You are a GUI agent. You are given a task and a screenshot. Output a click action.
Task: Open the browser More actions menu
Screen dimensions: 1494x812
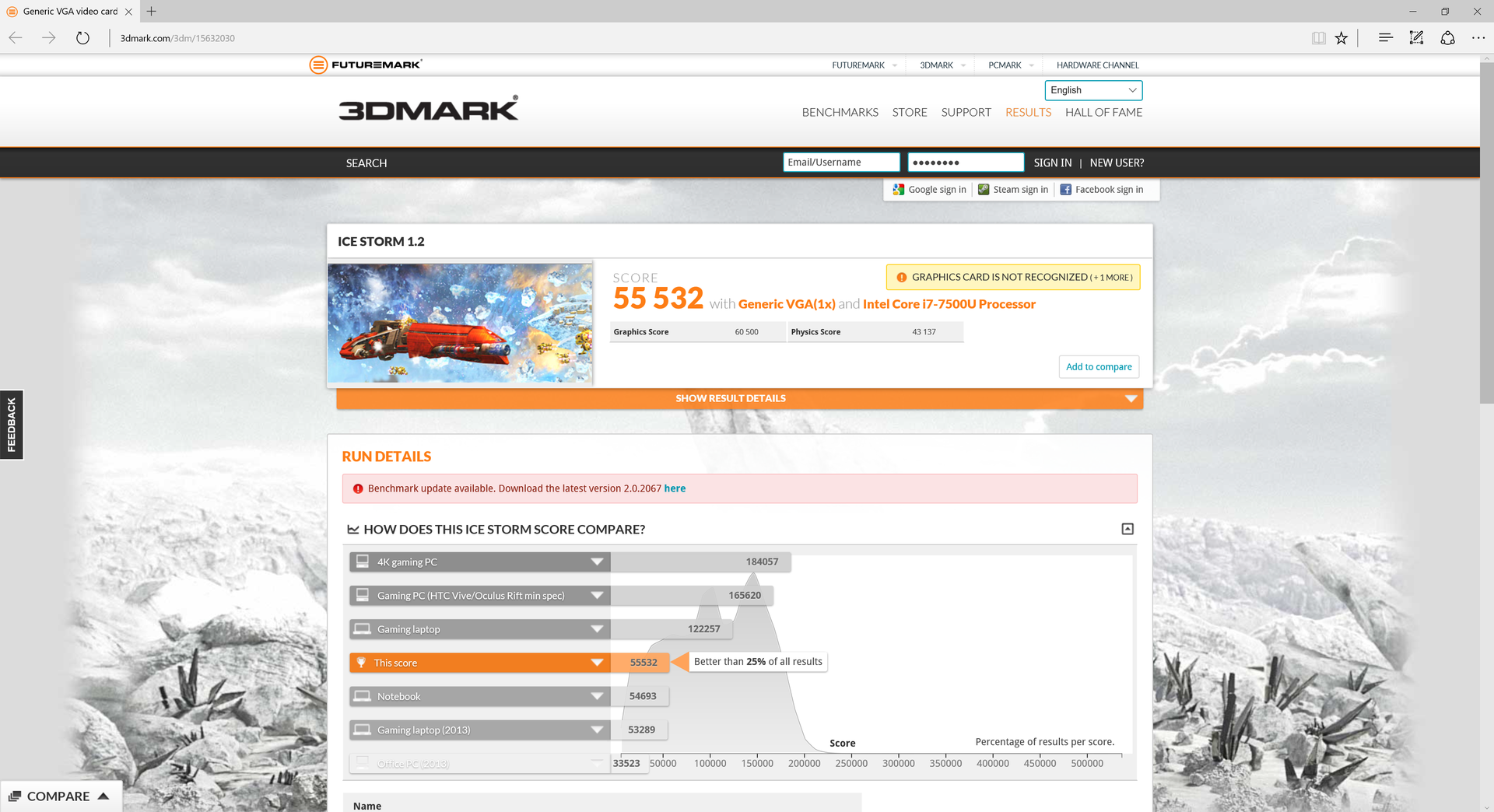tap(1478, 37)
